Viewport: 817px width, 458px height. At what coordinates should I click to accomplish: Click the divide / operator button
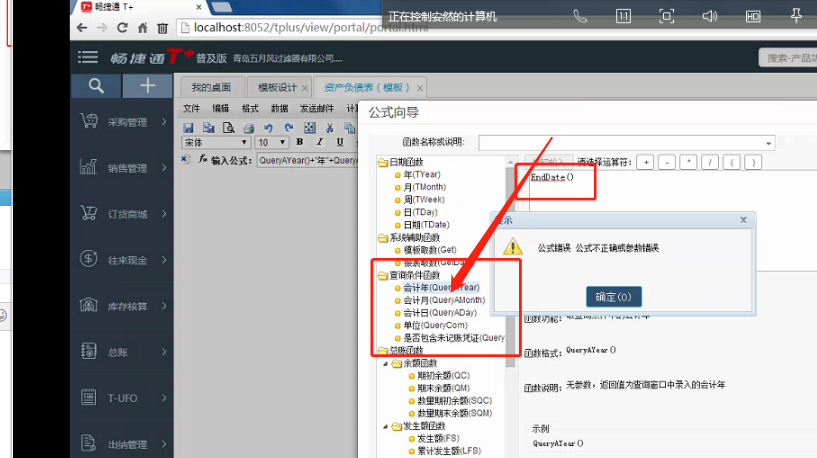tap(710, 163)
